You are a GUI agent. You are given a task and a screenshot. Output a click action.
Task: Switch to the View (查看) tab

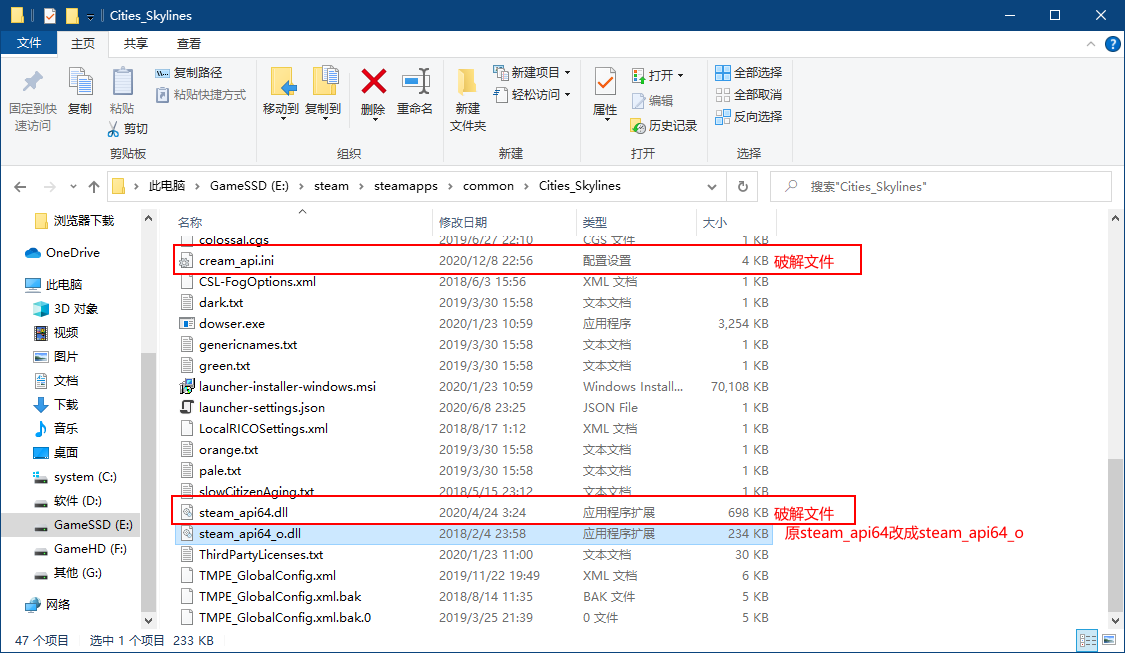coord(189,44)
